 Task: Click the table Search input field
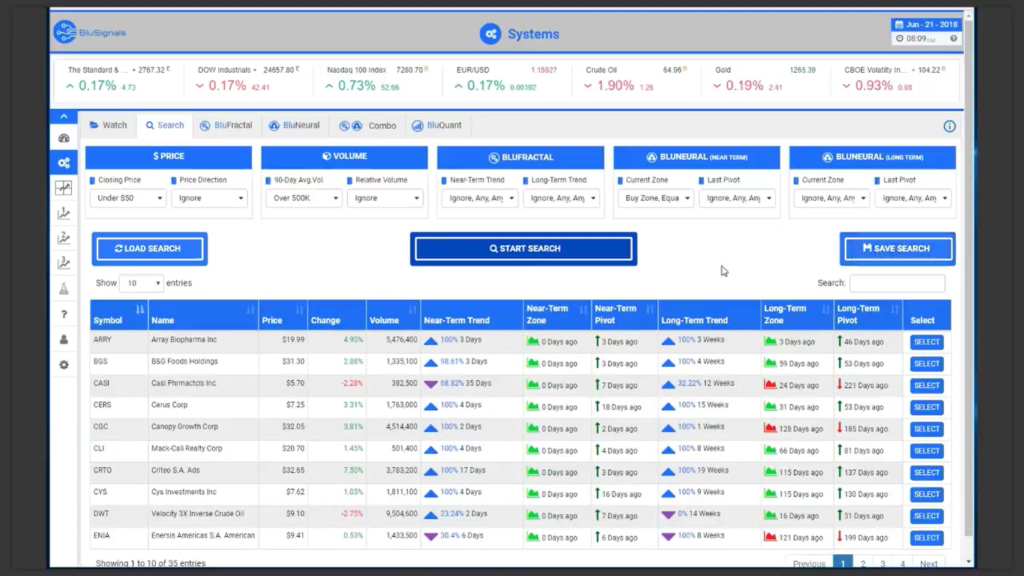tap(896, 283)
